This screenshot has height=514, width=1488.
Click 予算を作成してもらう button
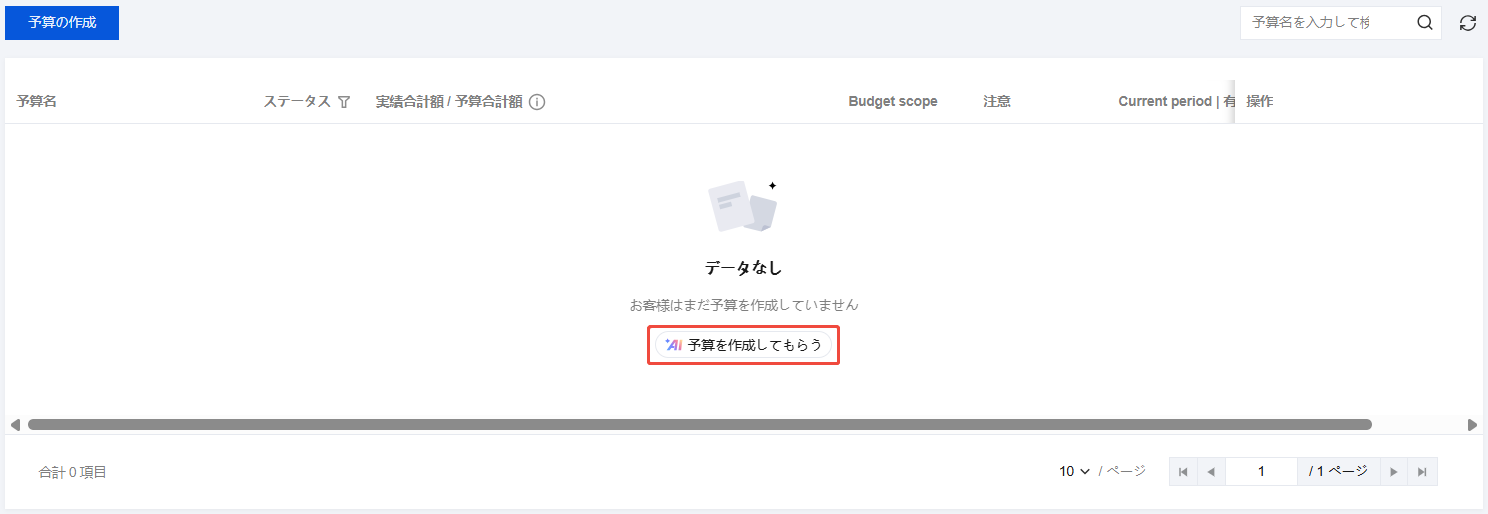pos(743,345)
